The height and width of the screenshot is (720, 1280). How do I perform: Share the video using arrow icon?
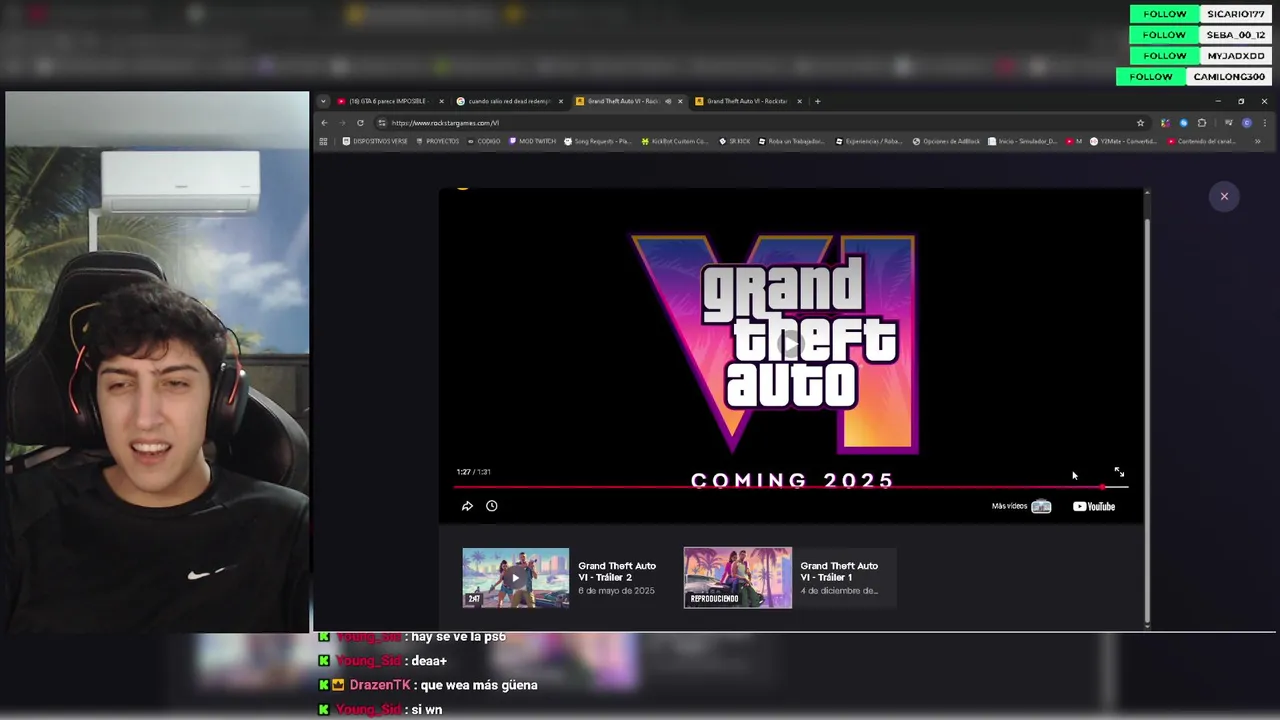point(467,506)
